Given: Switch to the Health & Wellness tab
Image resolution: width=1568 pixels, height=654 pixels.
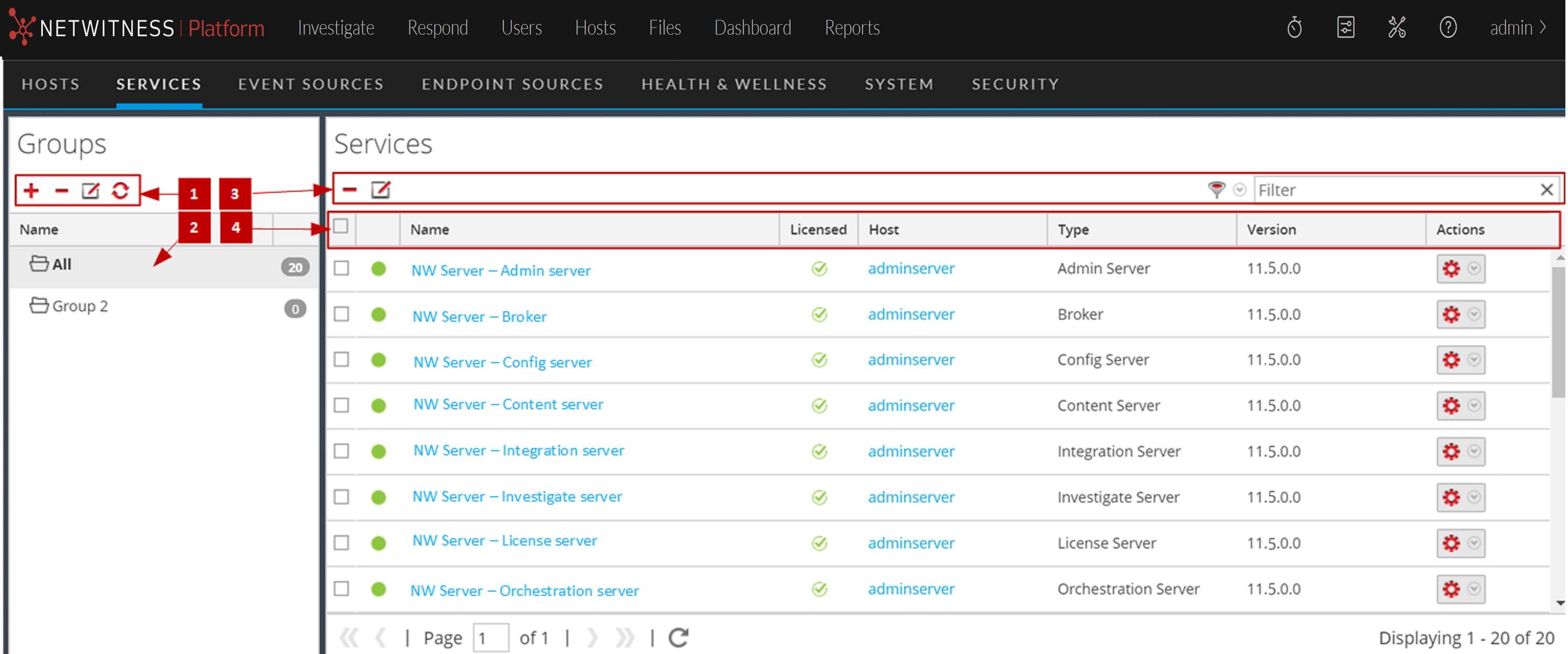Looking at the screenshot, I should 734,84.
